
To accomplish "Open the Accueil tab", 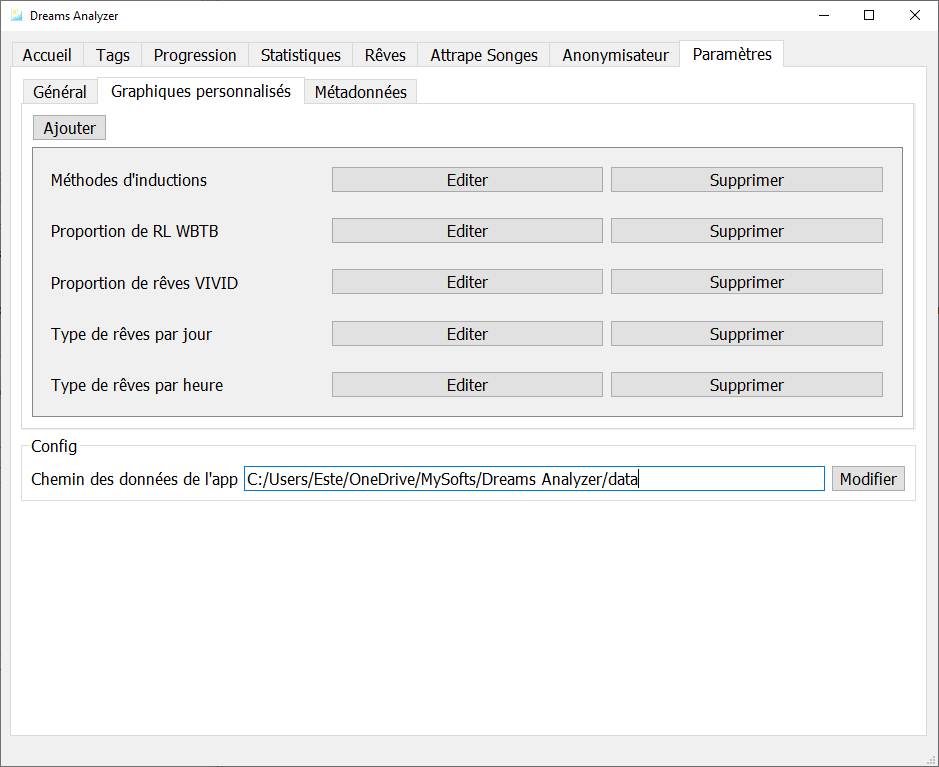I will coord(47,55).
